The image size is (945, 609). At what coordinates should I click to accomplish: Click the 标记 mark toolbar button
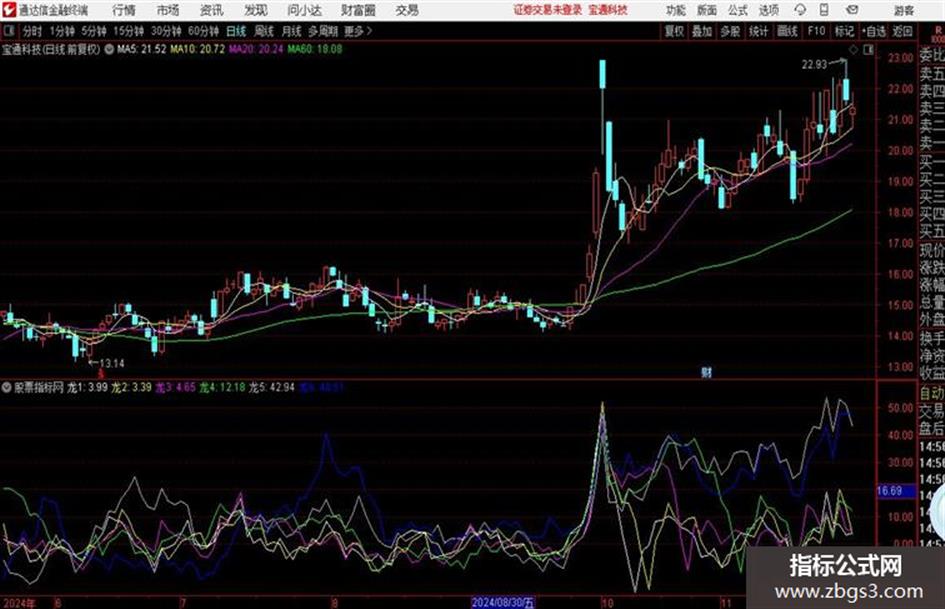(844, 31)
